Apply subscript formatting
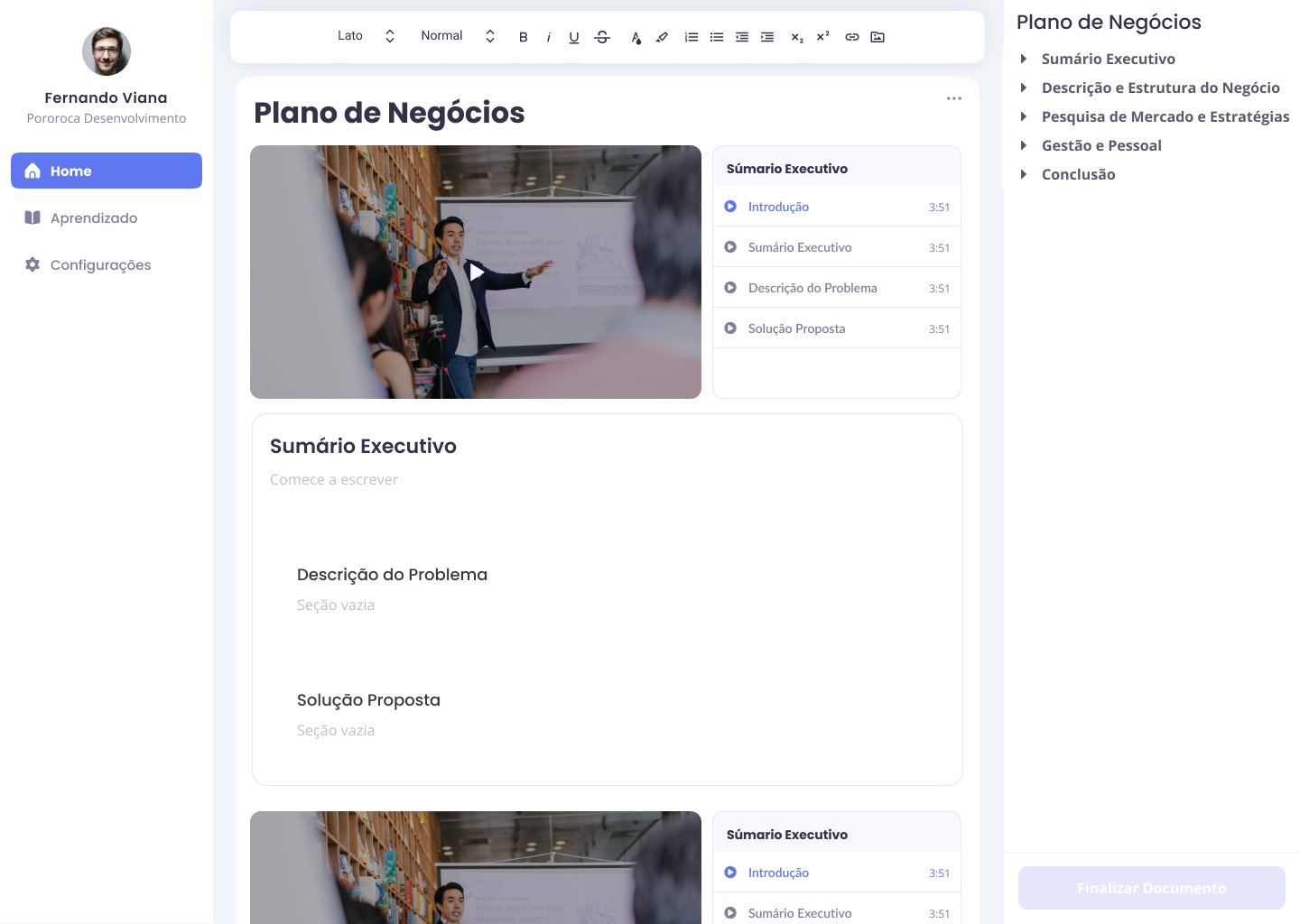Image resolution: width=1300 pixels, height=924 pixels. (x=797, y=37)
